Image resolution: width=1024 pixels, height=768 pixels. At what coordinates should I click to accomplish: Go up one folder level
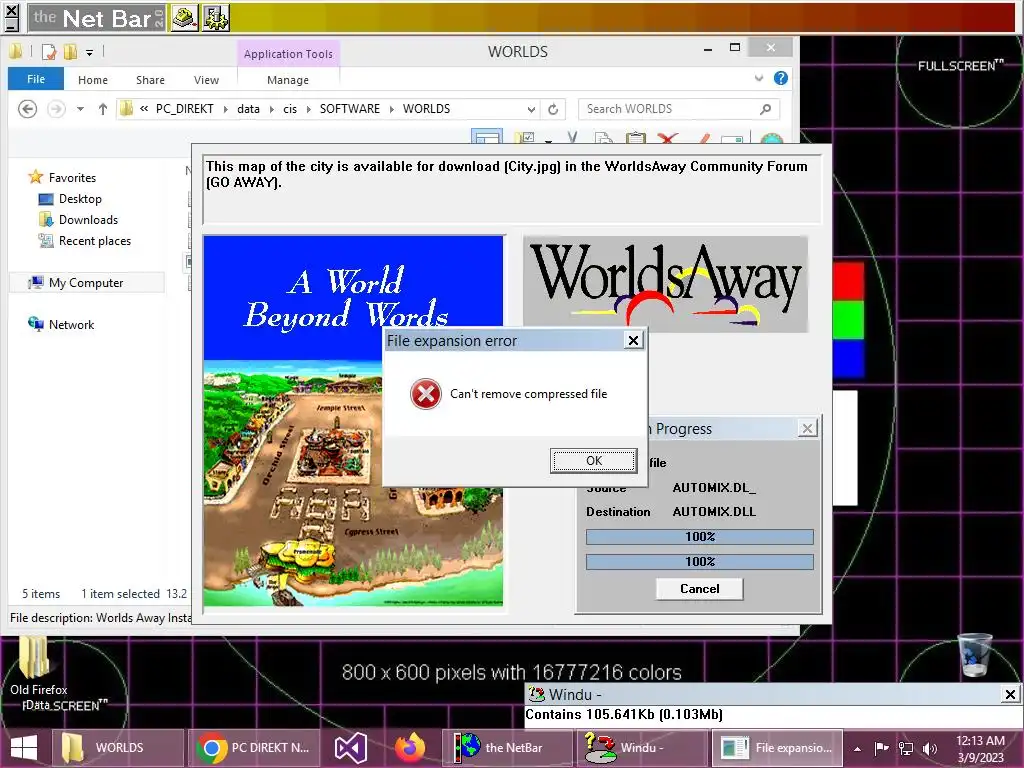pyautogui.click(x=103, y=109)
